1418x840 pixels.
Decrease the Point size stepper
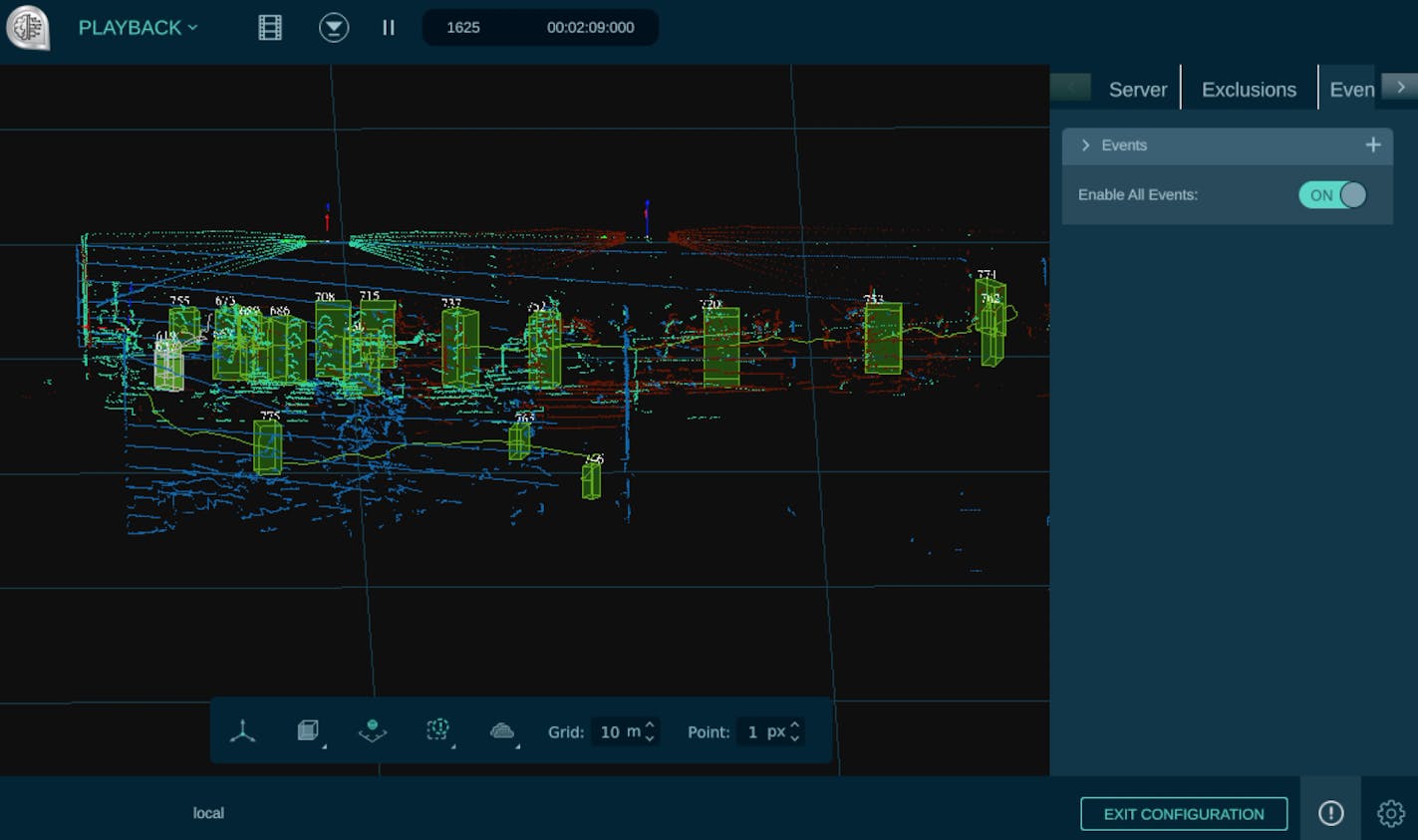coord(794,738)
